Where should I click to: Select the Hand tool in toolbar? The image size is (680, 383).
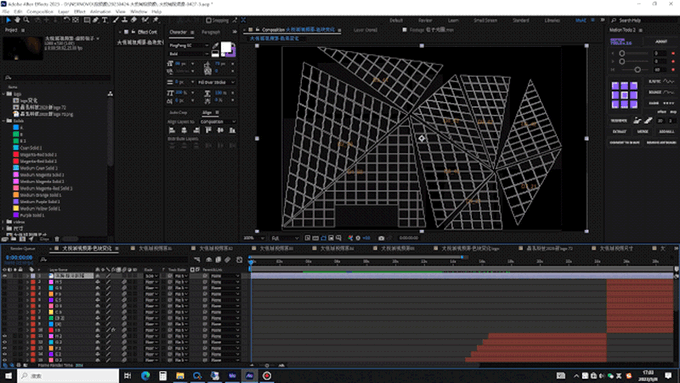17,20
